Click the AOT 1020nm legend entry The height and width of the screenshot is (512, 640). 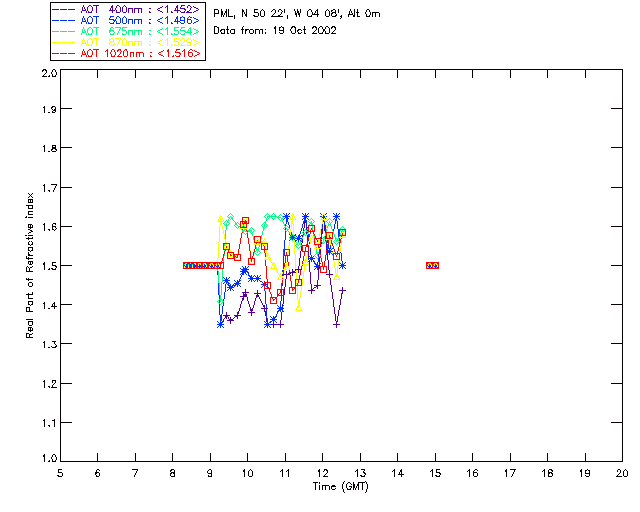(x=126, y=53)
